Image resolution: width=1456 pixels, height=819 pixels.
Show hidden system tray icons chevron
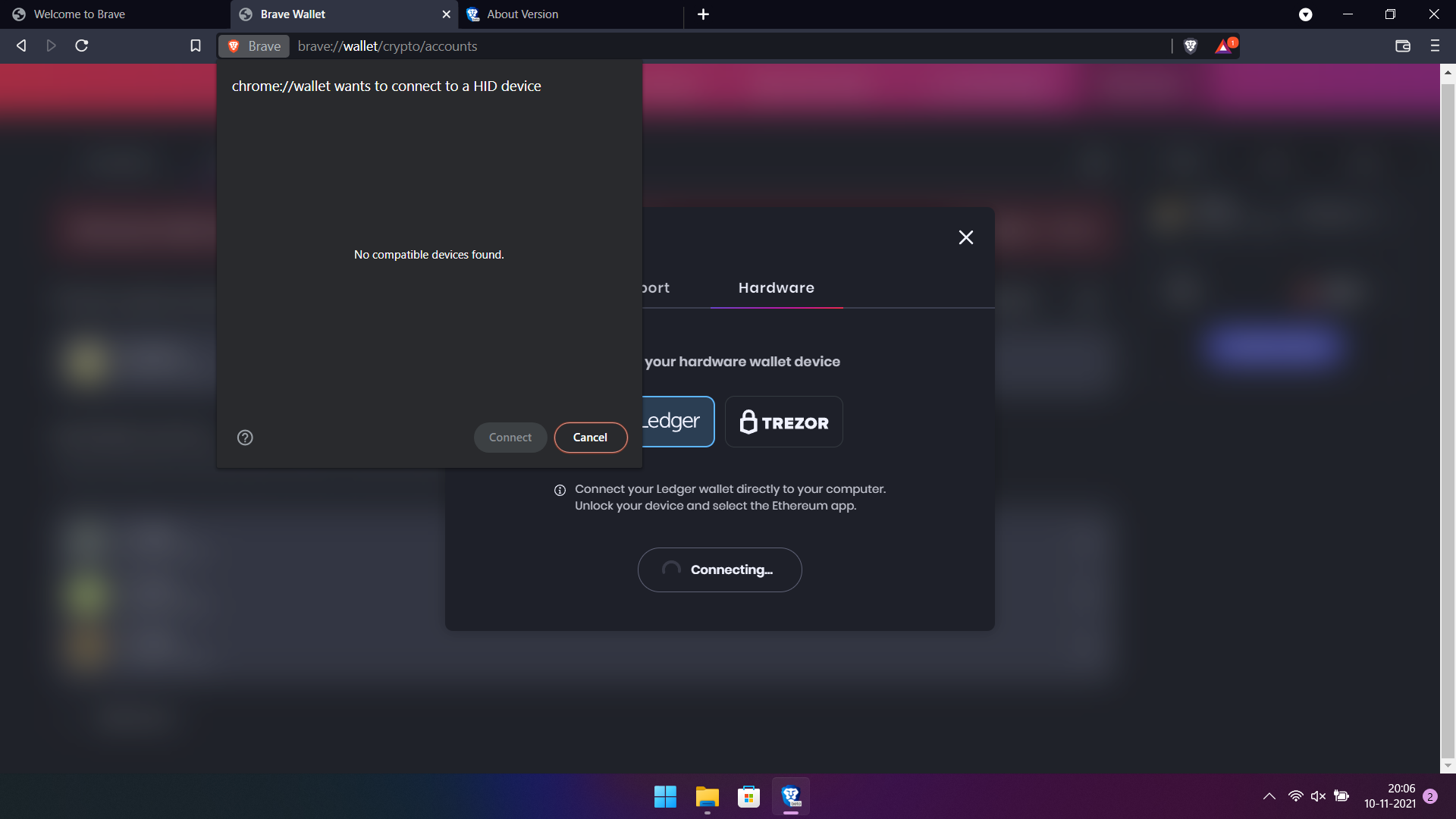tap(1269, 796)
